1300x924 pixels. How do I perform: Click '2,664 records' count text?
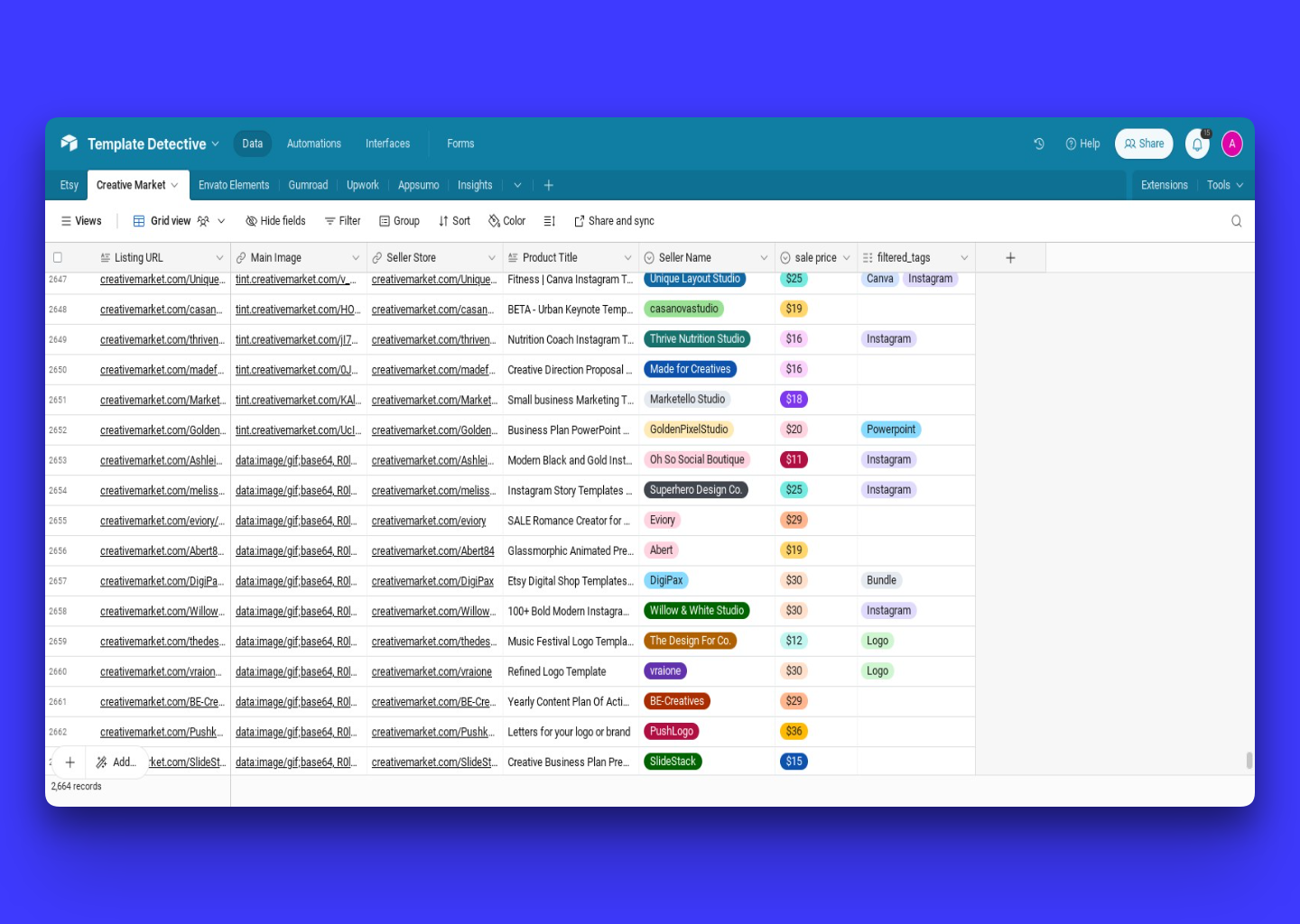point(77,787)
